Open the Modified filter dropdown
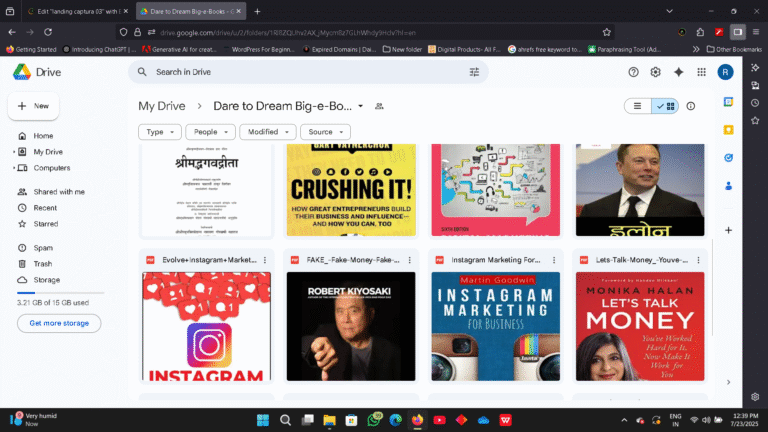768x432 pixels. tap(267, 132)
